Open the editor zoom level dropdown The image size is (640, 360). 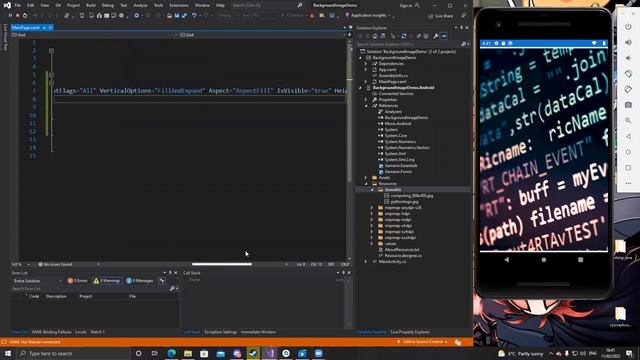(20, 264)
